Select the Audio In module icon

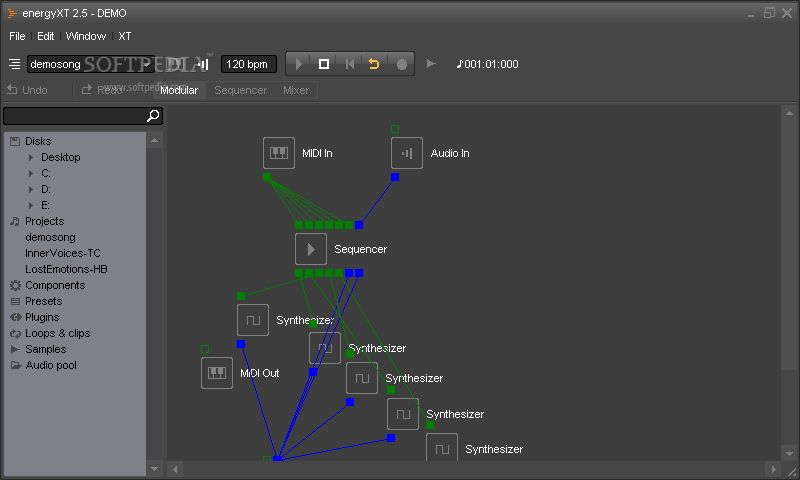(x=407, y=153)
